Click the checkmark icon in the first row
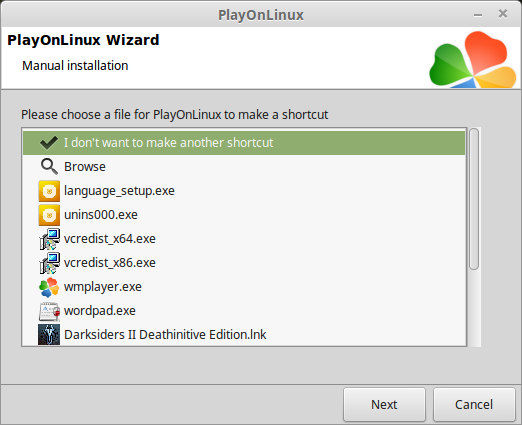522x425 pixels. (x=49, y=143)
